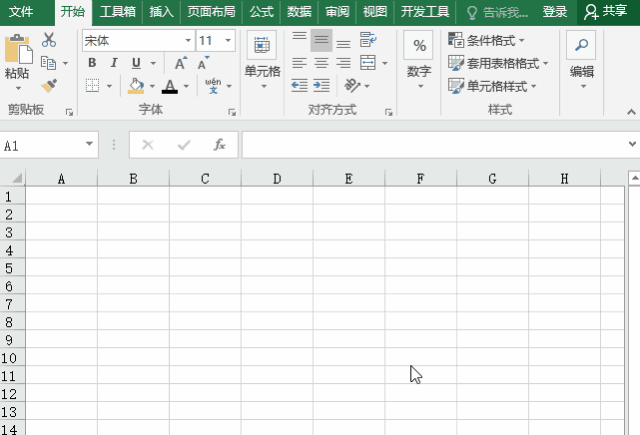Open Clipboard (剪贴板) dialog launcher
Image resolution: width=640 pixels, height=435 pixels.
click(69, 112)
